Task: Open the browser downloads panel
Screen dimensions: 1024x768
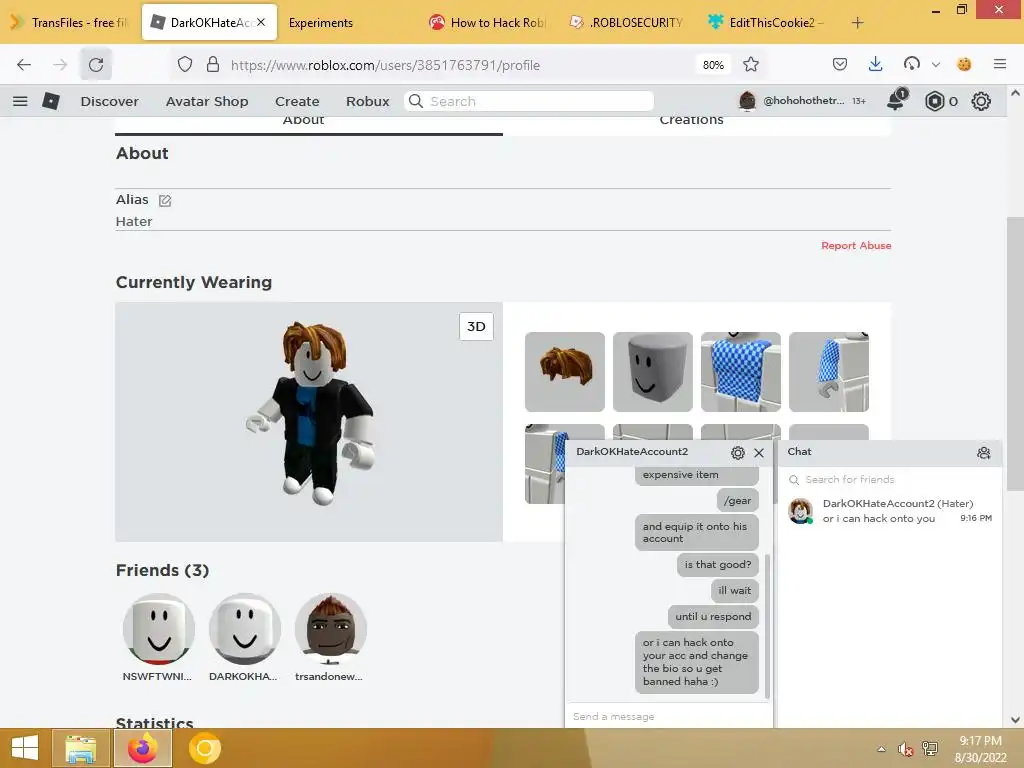Action: click(876, 65)
